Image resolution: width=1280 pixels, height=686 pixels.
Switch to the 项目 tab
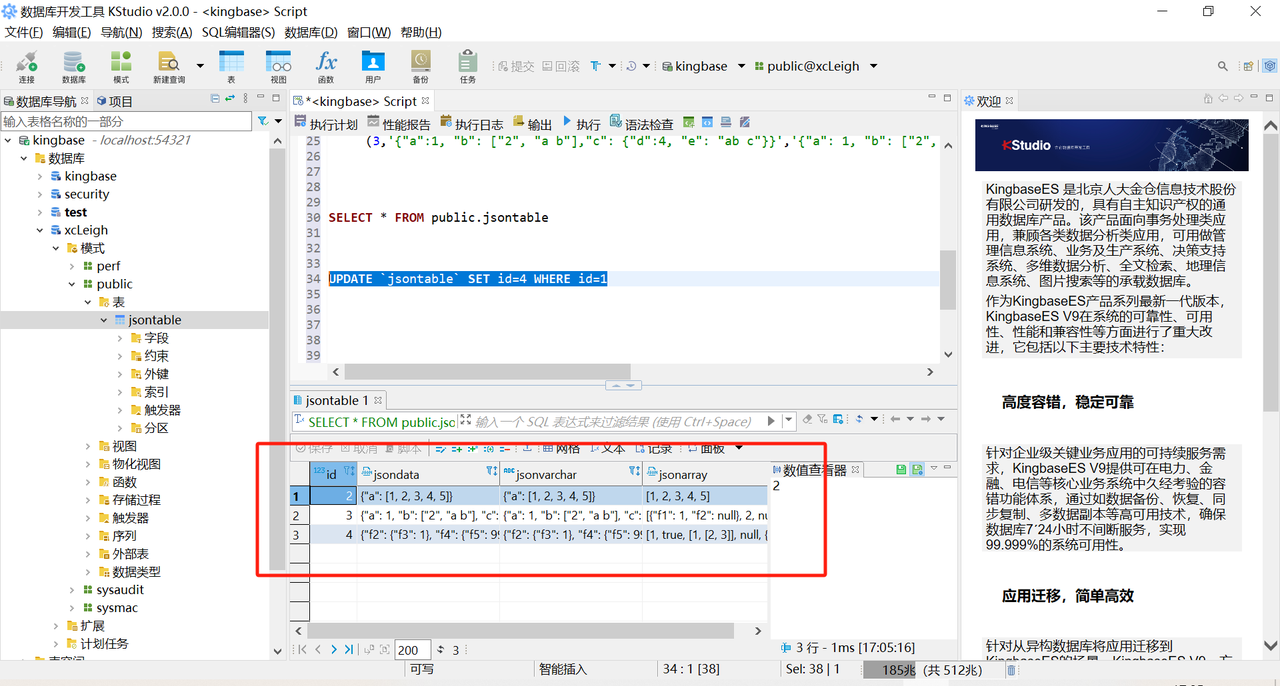(x=113, y=101)
